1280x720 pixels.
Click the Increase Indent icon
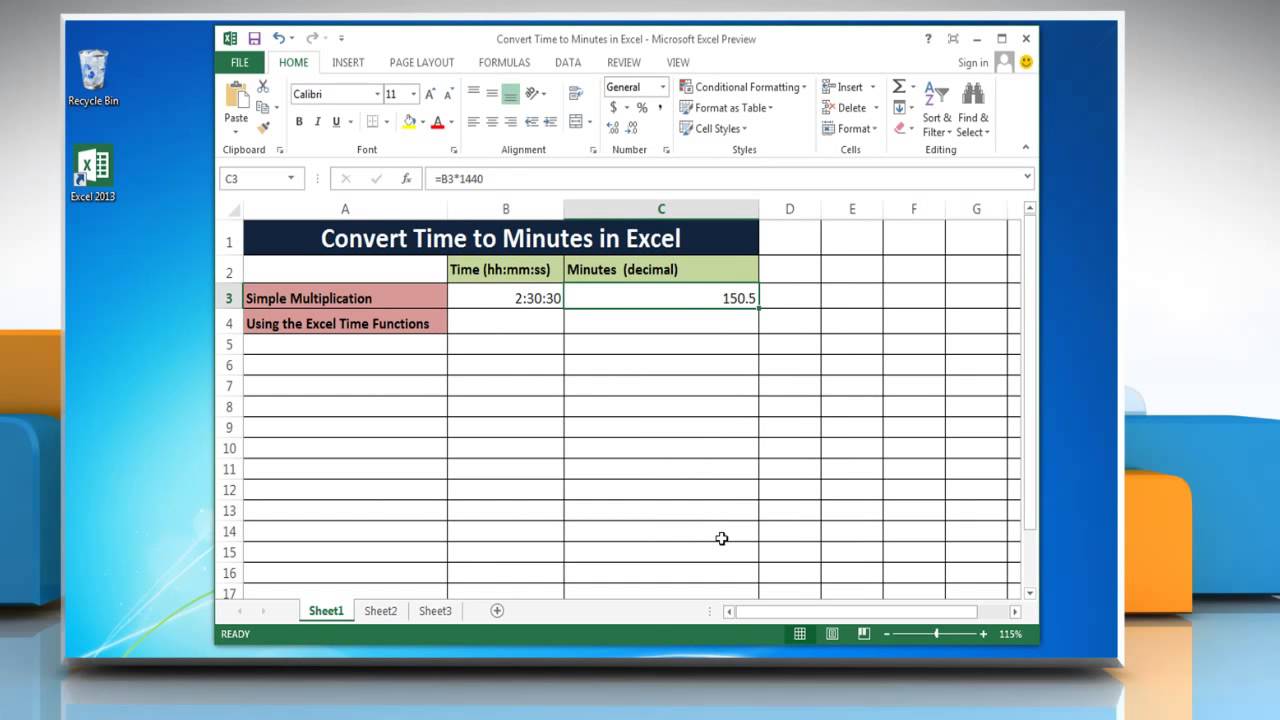coord(550,122)
